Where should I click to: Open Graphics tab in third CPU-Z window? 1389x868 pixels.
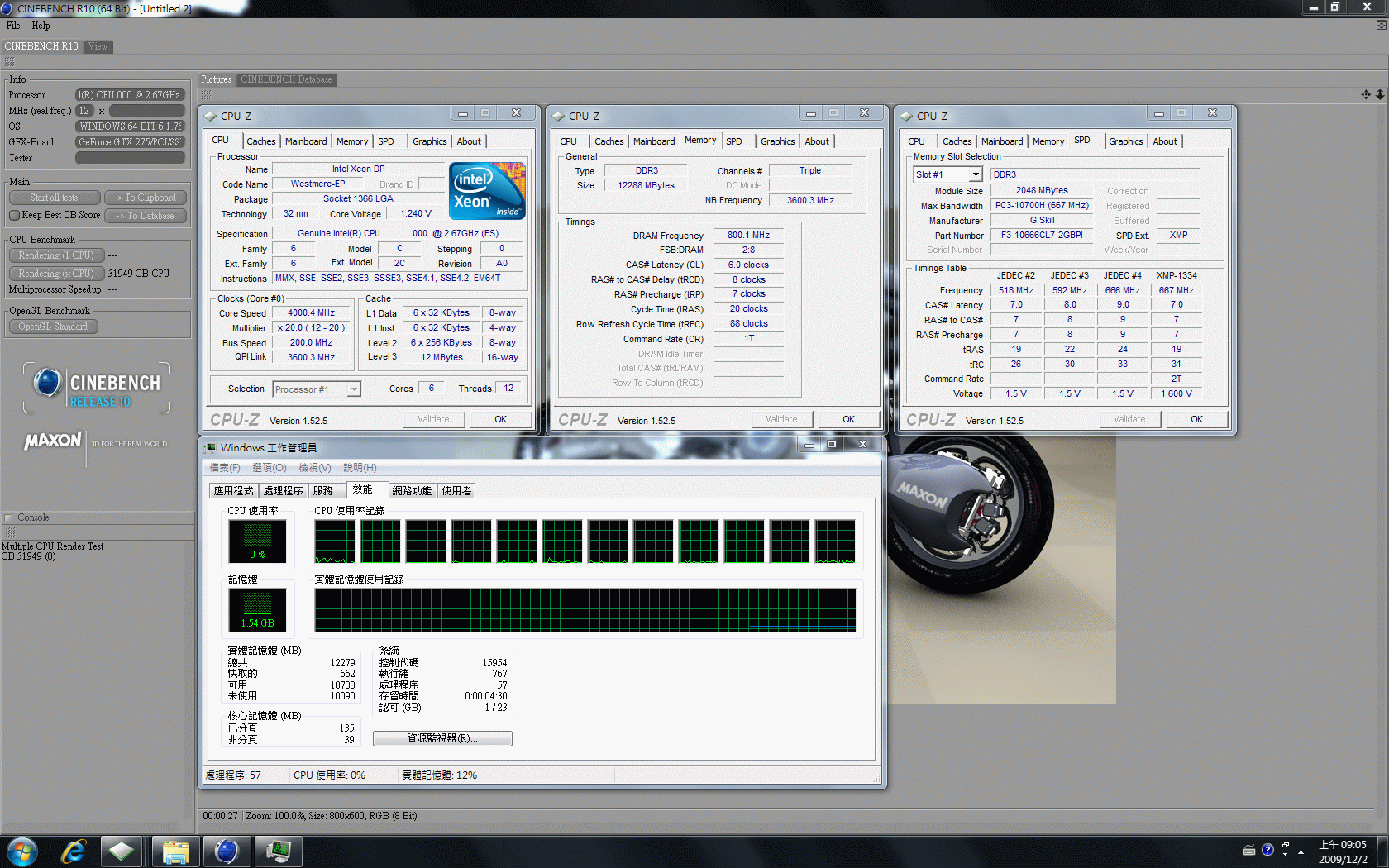coord(1126,141)
